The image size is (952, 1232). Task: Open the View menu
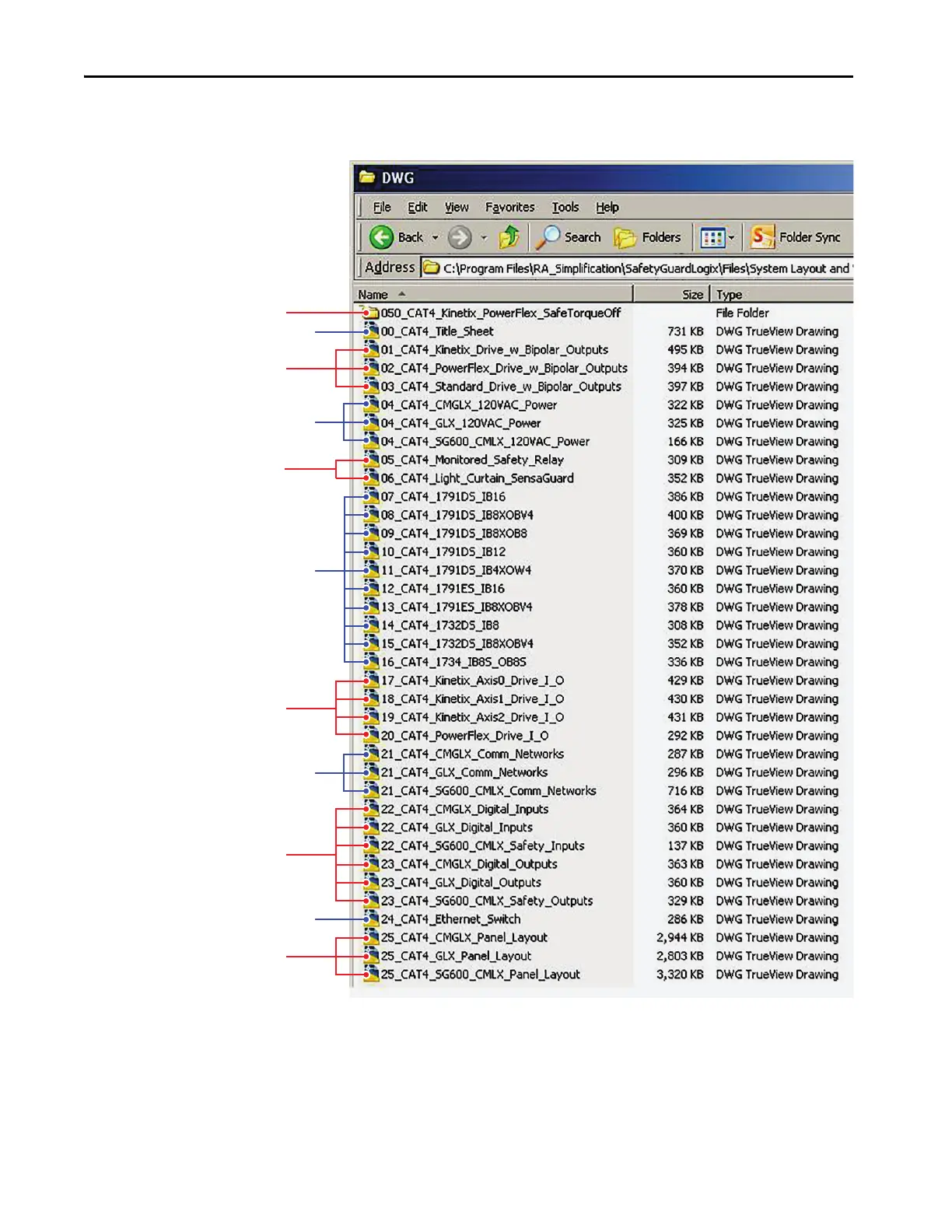[457, 208]
